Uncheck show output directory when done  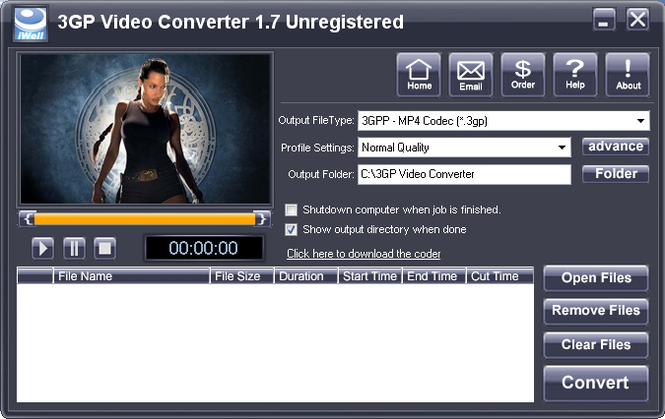point(291,229)
